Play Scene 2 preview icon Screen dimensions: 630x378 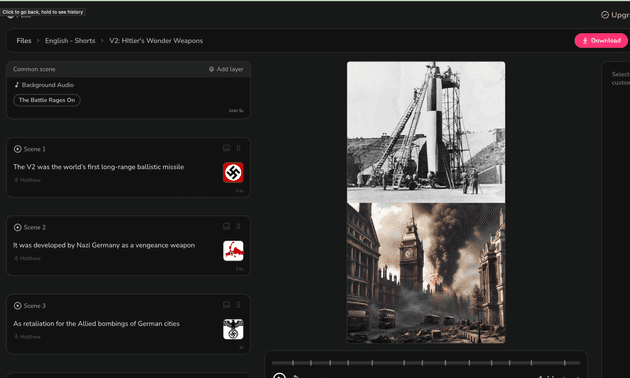point(17,227)
